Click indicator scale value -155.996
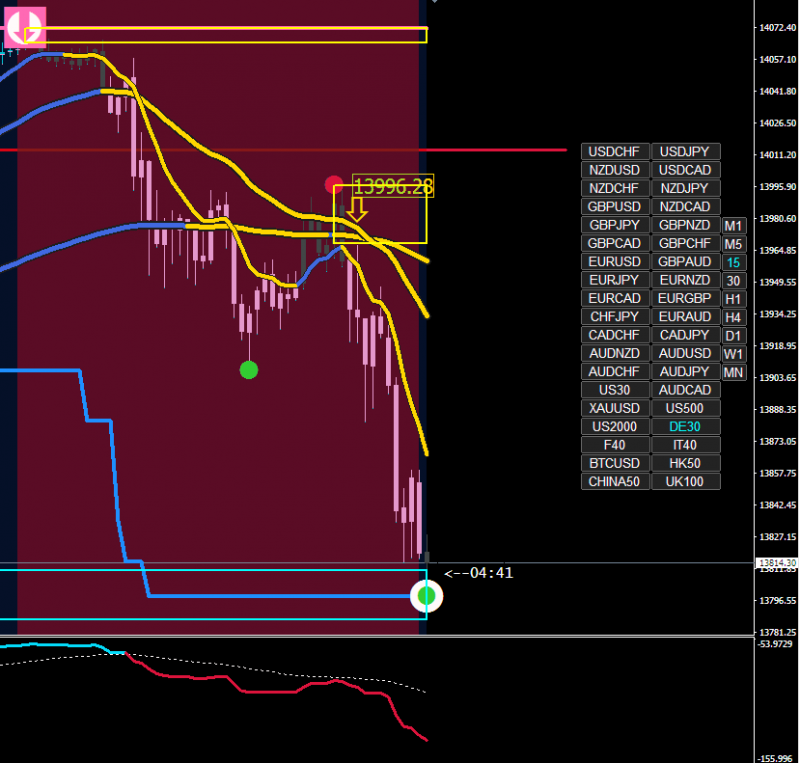800x763 pixels. [776, 758]
